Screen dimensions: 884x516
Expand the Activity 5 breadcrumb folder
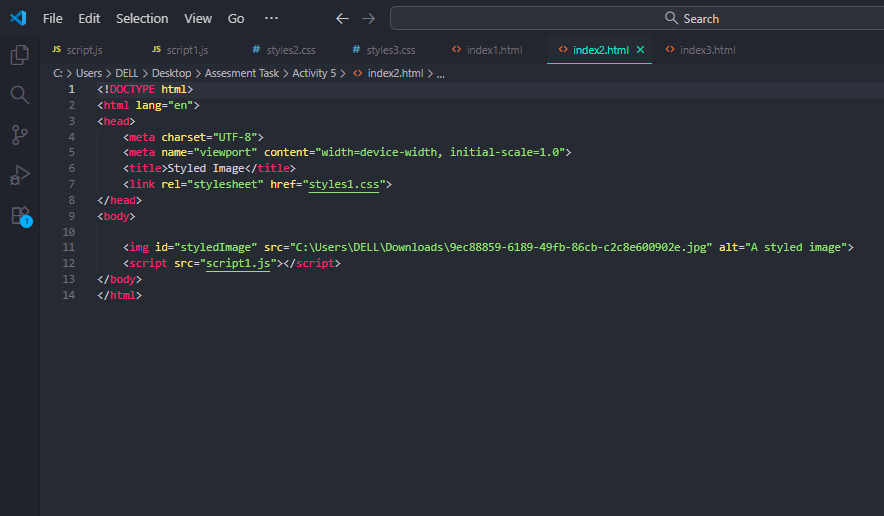point(314,73)
